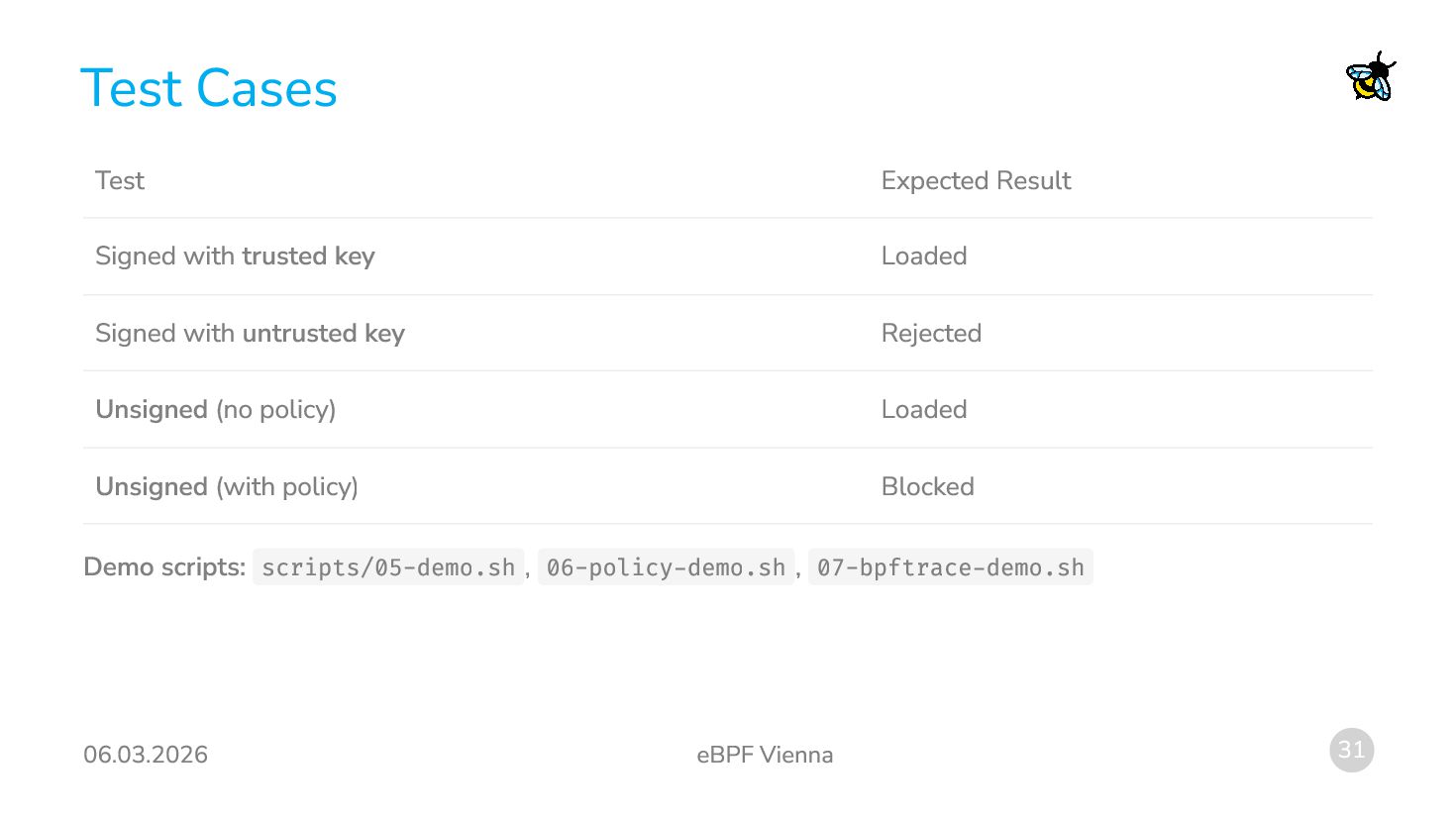This screenshot has width=1456, height=820.
Task: Click 'Loaded' result for unsigned no policy
Action: 923,410
